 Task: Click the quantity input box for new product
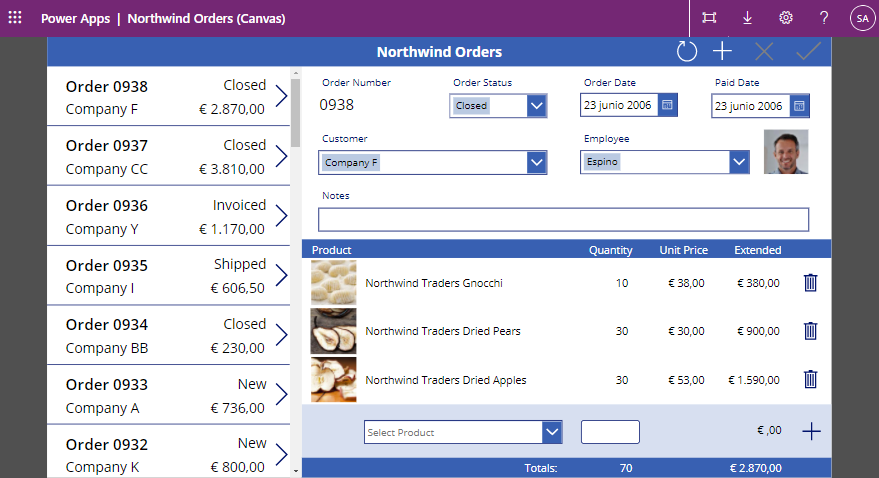coord(610,432)
